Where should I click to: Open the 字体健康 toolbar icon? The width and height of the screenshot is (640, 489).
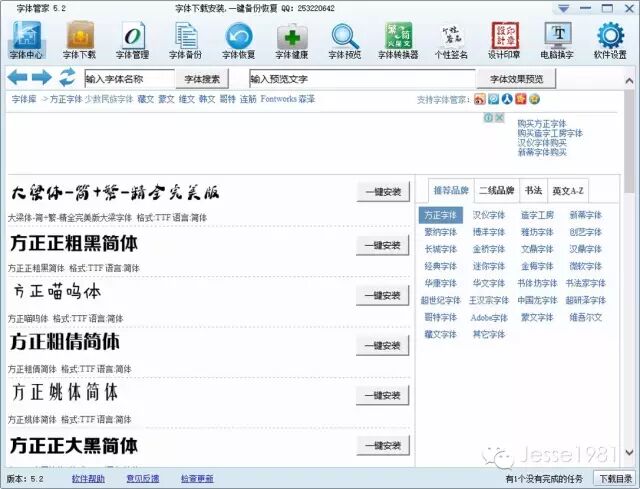click(292, 40)
